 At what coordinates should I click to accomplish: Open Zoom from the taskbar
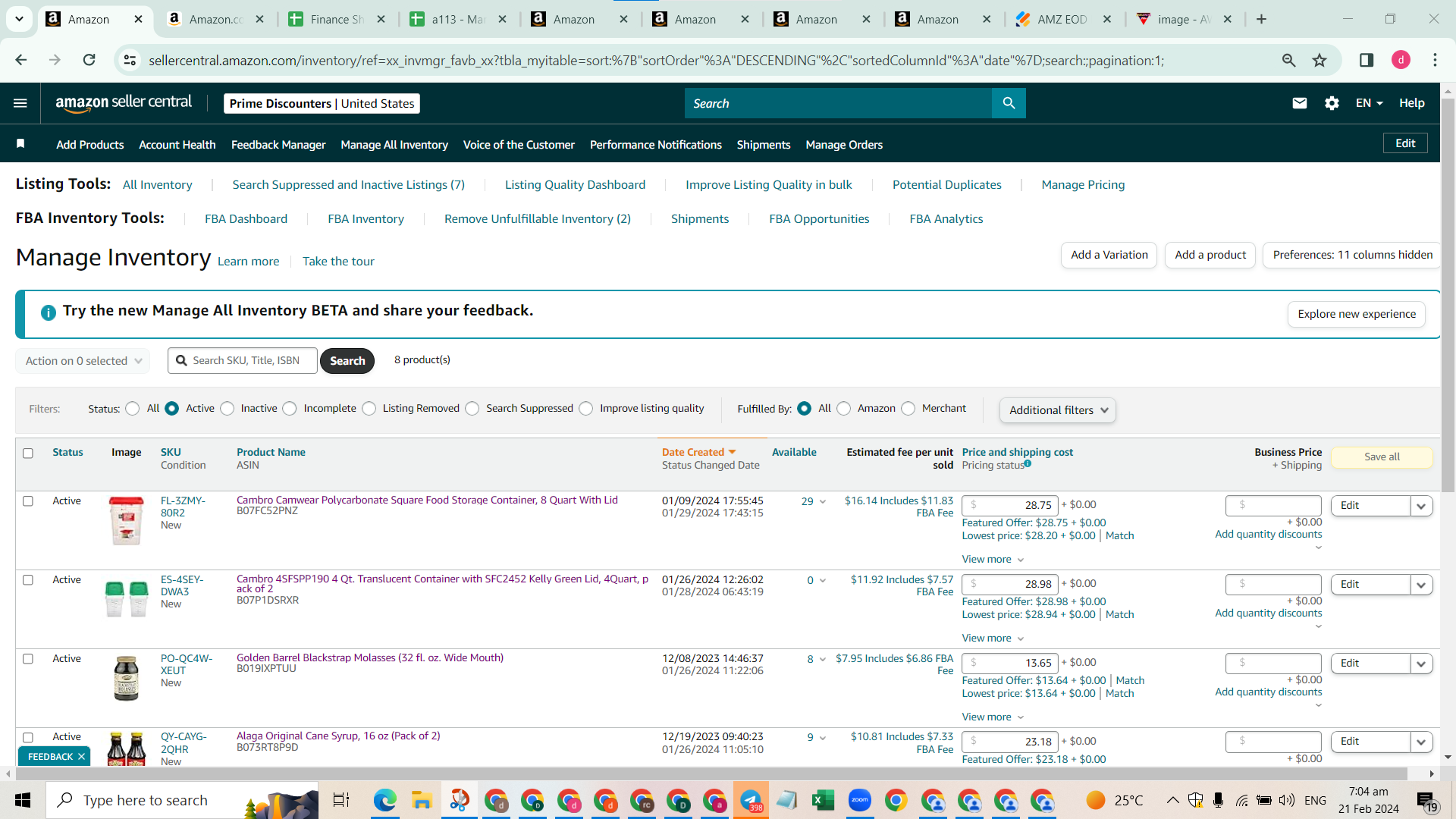point(859,800)
